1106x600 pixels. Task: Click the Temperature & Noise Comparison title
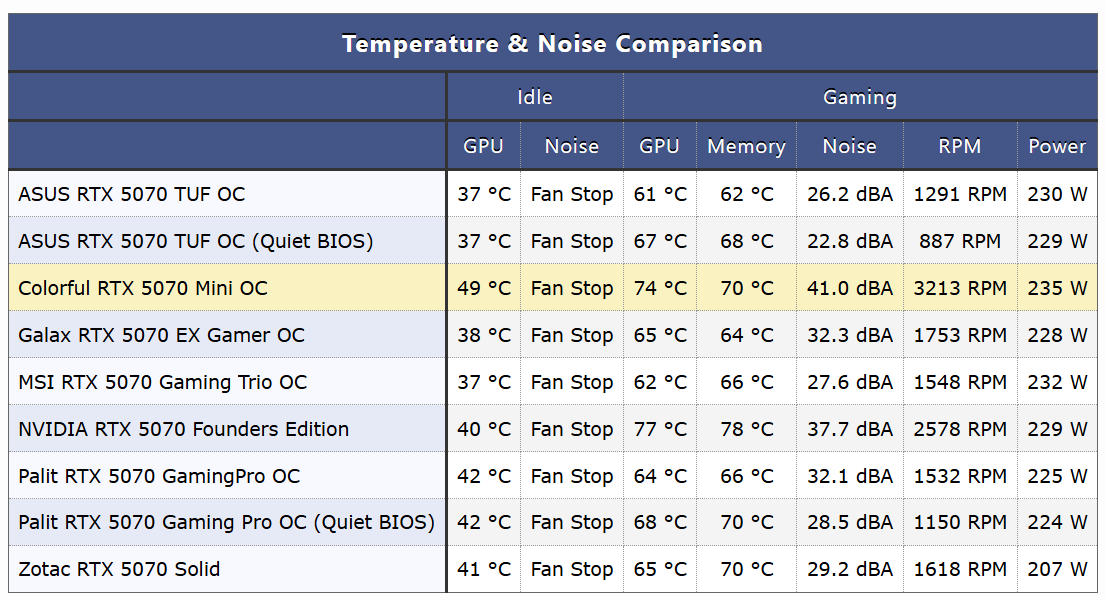(552, 44)
